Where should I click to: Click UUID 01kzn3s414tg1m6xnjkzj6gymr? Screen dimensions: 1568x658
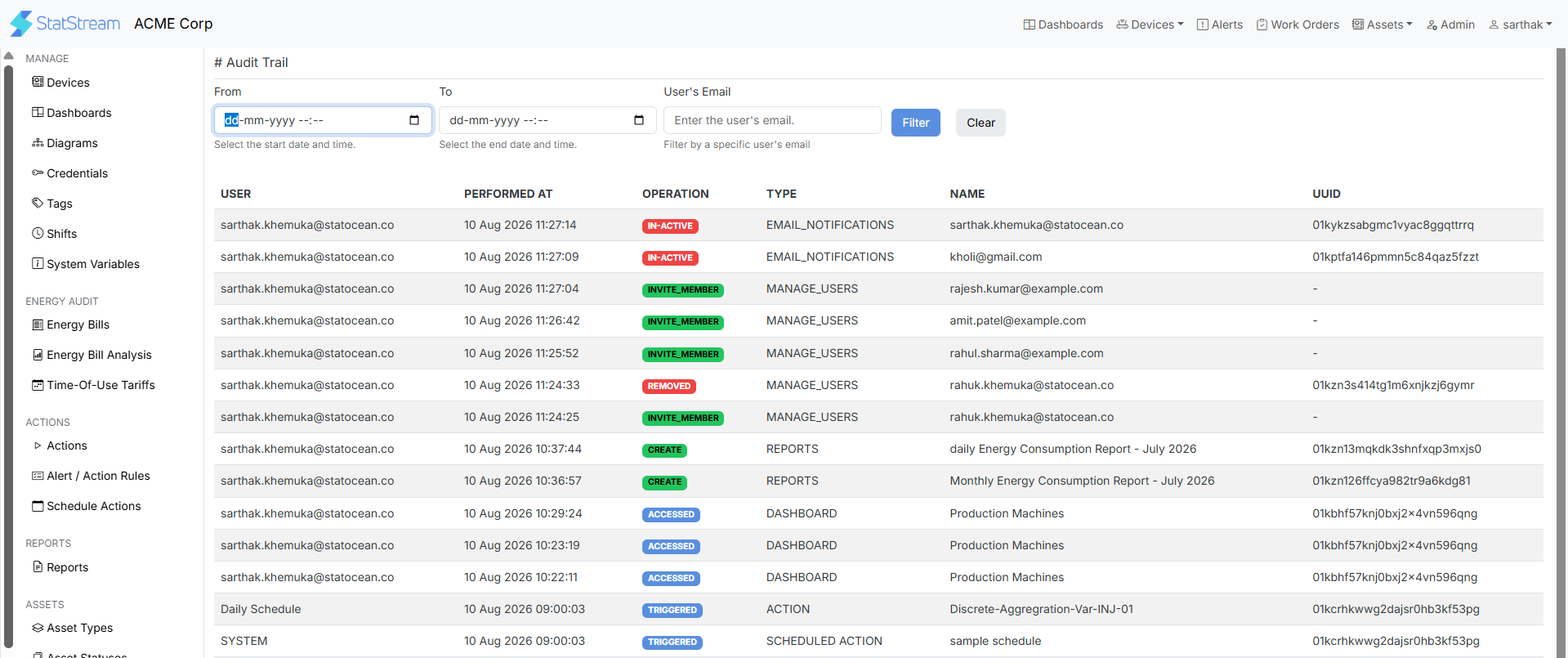click(1393, 385)
